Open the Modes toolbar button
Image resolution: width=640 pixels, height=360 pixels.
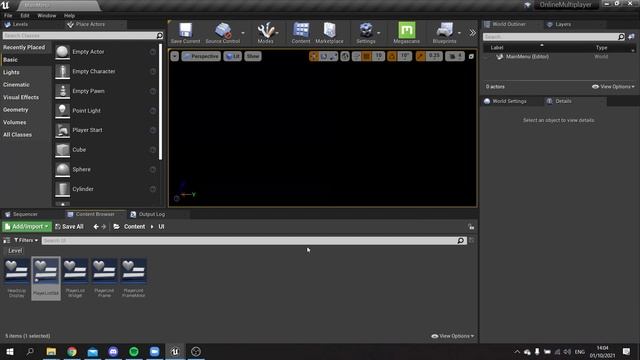pos(266,33)
